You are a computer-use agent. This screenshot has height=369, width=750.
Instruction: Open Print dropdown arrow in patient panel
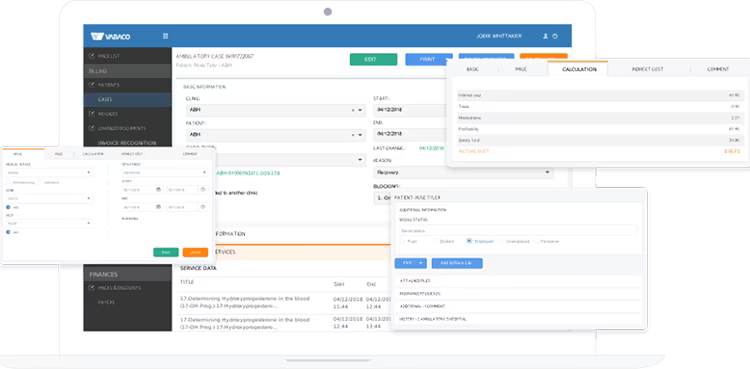pyautogui.click(x=421, y=263)
